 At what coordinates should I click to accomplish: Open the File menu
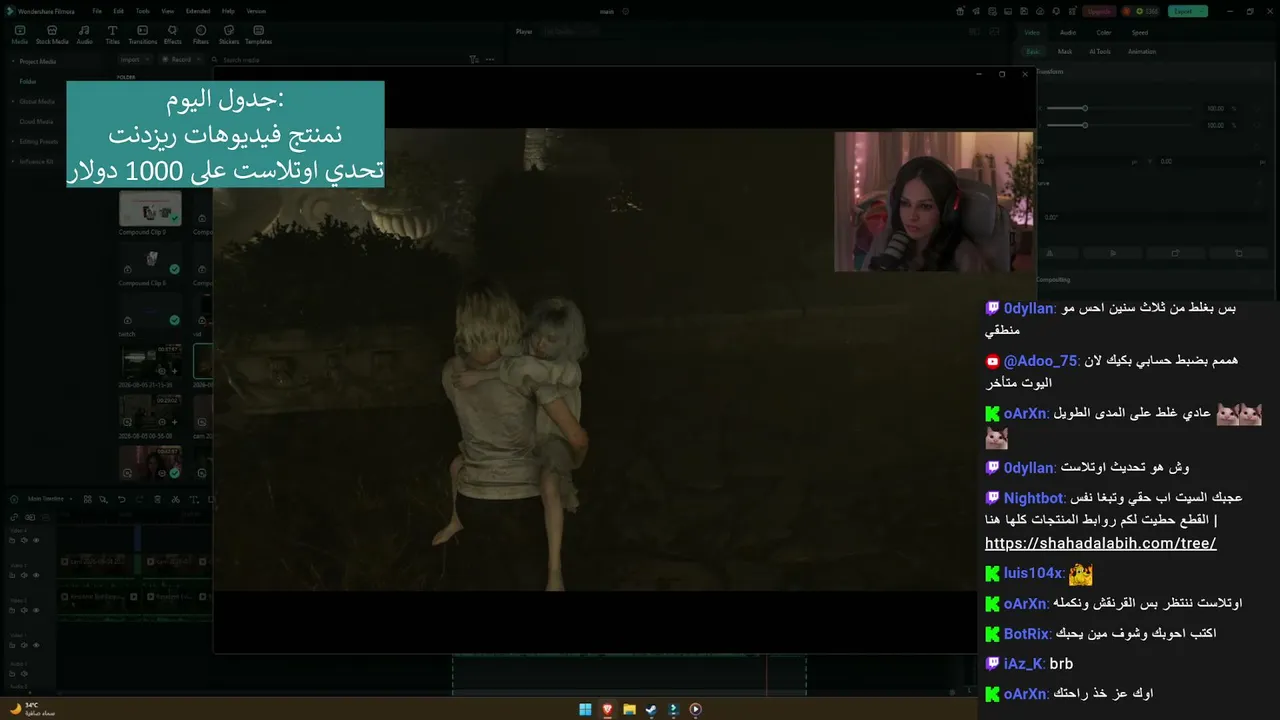pos(97,11)
